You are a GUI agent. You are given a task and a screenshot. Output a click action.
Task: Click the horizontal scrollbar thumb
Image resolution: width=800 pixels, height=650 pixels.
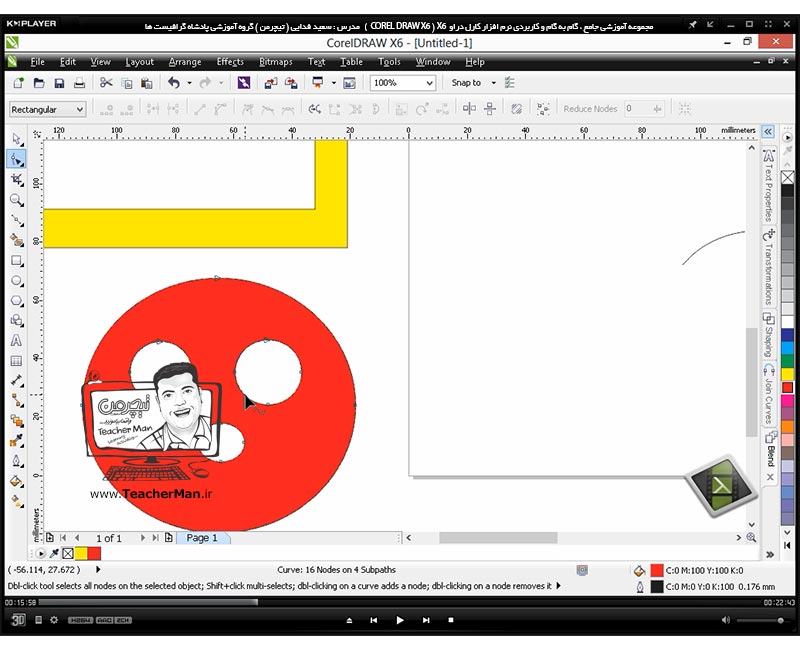[x=498, y=538]
